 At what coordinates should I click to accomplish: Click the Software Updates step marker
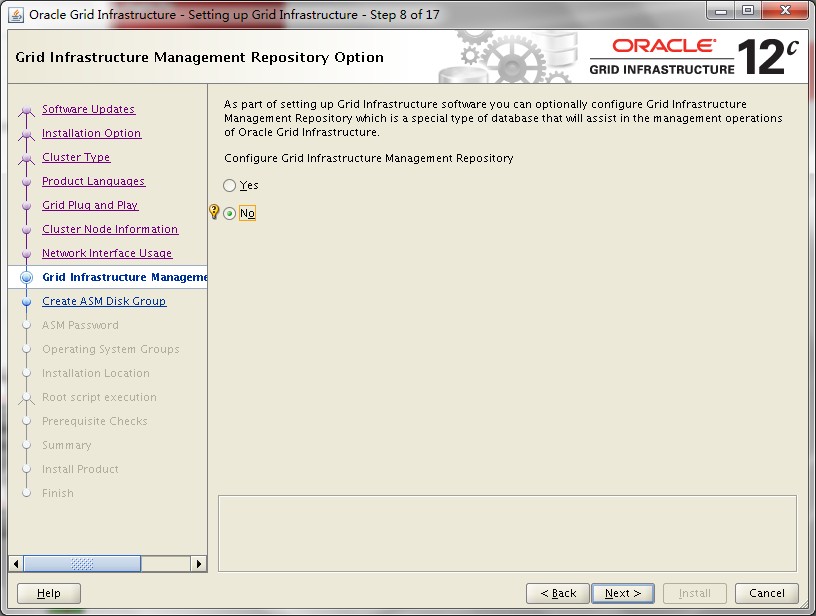pyautogui.click(x=27, y=110)
